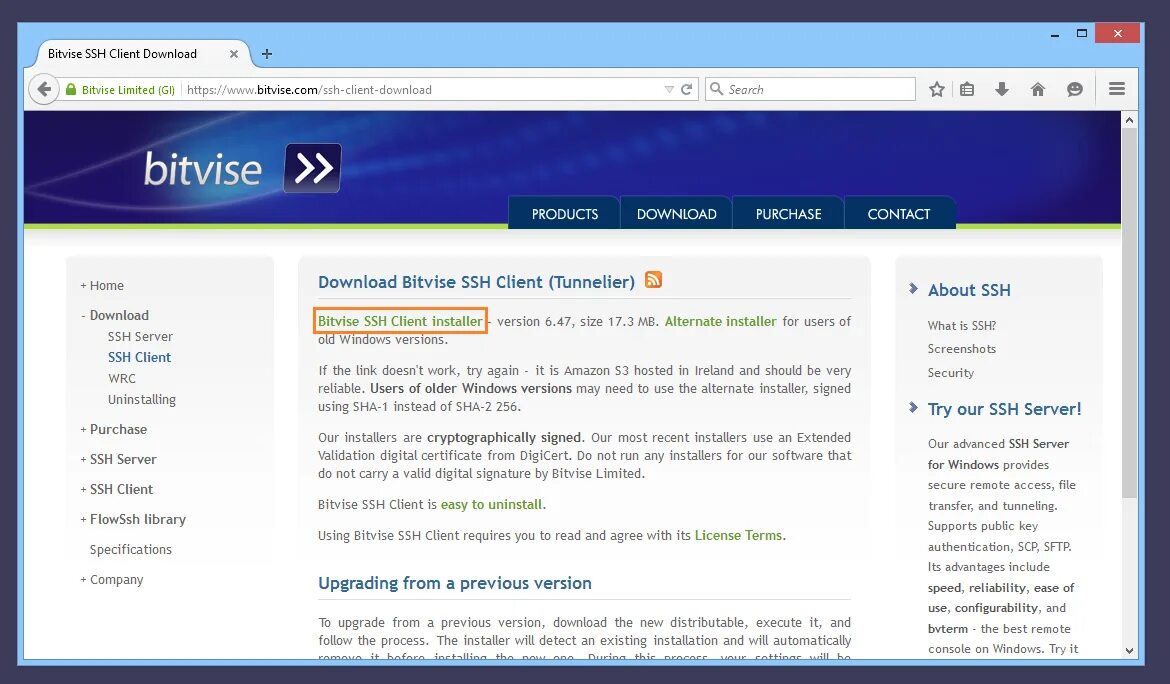Expand the Company sidebar item
Image resolution: width=1170 pixels, height=684 pixels.
[x=112, y=580]
